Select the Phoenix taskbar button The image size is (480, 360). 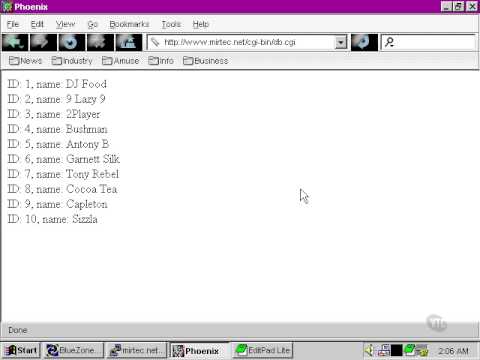199,350
